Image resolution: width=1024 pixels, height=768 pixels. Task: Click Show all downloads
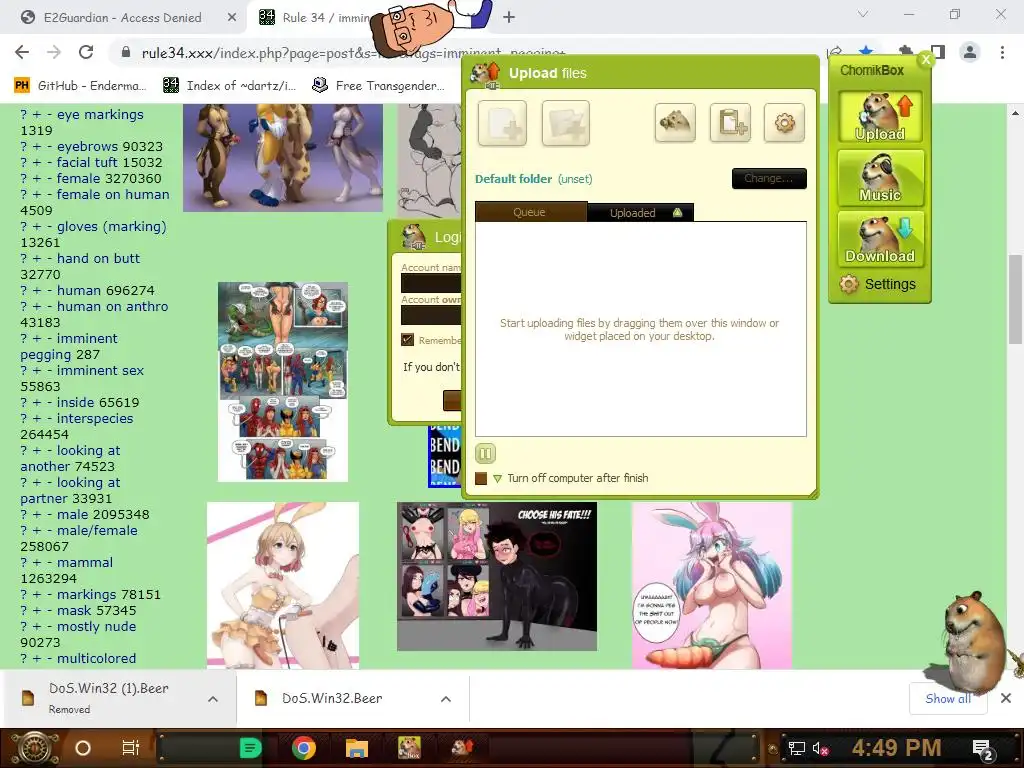948,699
